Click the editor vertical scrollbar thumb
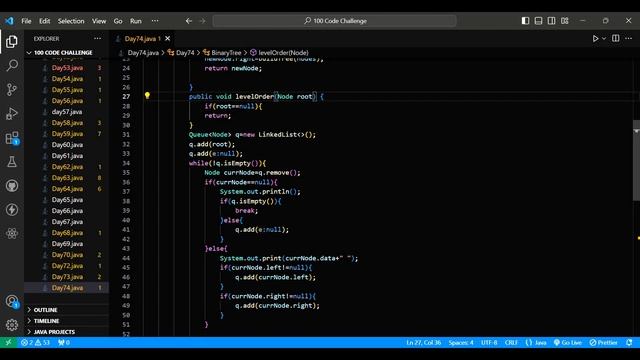Viewport: 640px width, 360px height. (636, 160)
